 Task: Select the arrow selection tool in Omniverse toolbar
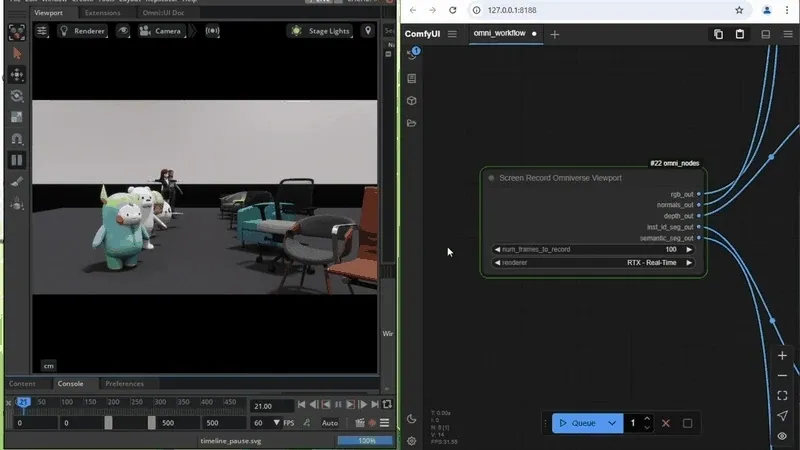(x=17, y=53)
